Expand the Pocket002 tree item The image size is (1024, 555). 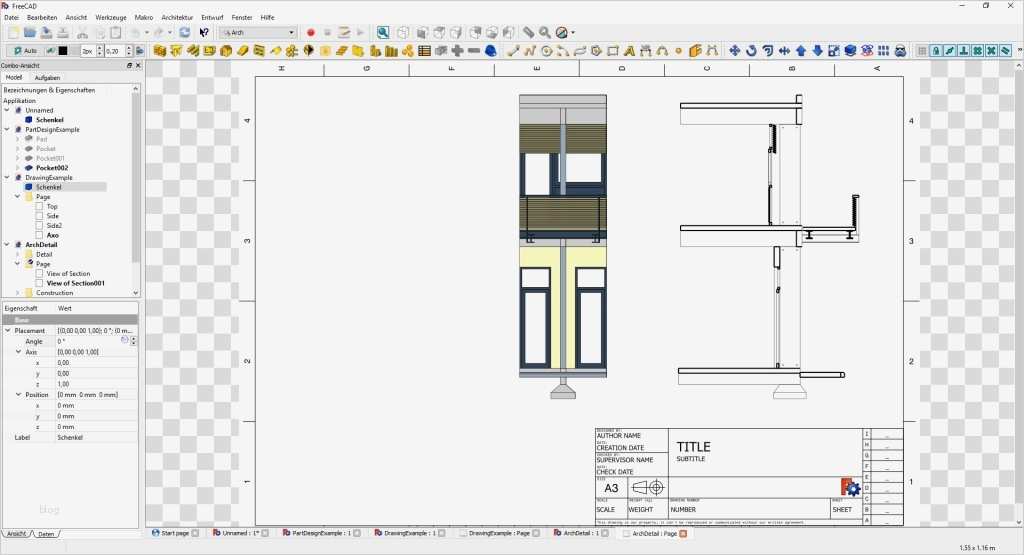[x=18, y=168]
